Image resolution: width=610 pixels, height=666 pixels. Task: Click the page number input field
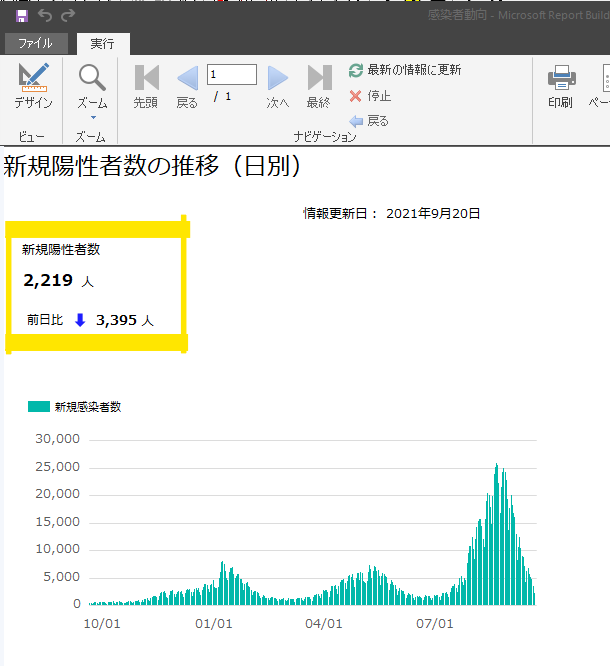tap(232, 75)
